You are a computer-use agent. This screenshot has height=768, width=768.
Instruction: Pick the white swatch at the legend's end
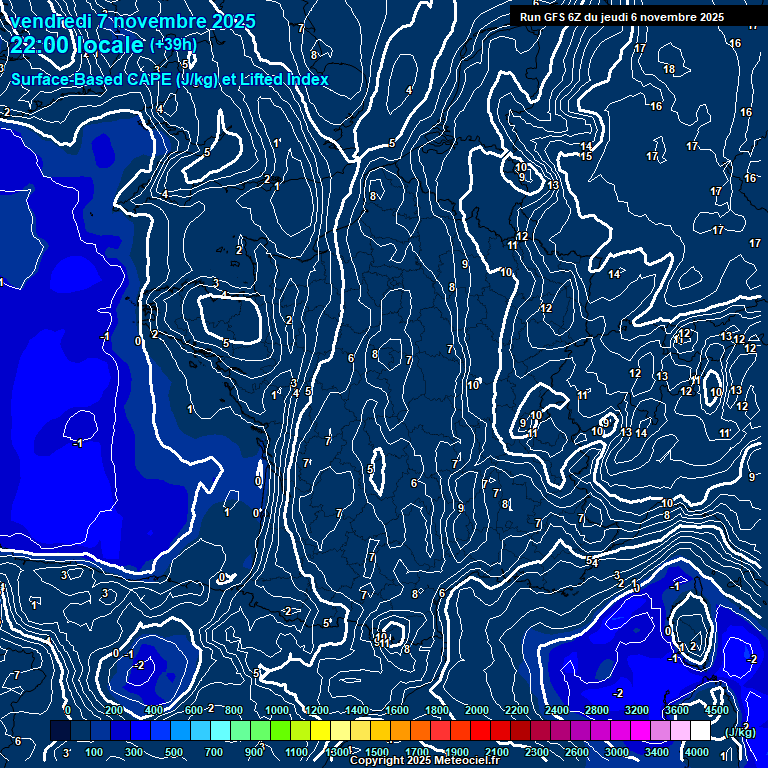(700, 730)
